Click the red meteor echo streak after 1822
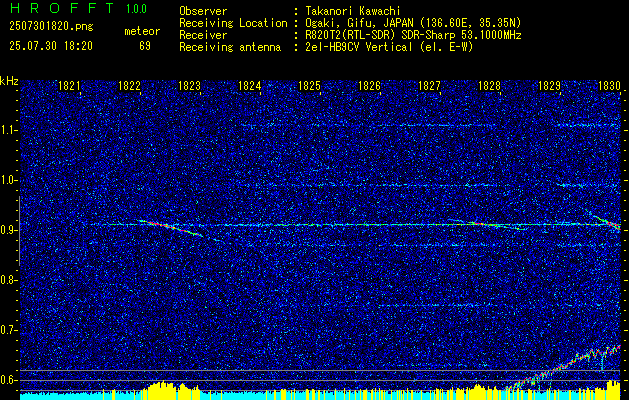 coord(170,228)
